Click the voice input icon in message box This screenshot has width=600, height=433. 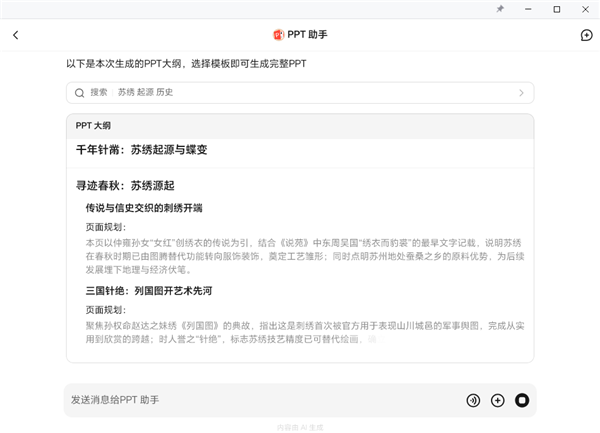pyautogui.click(x=473, y=400)
